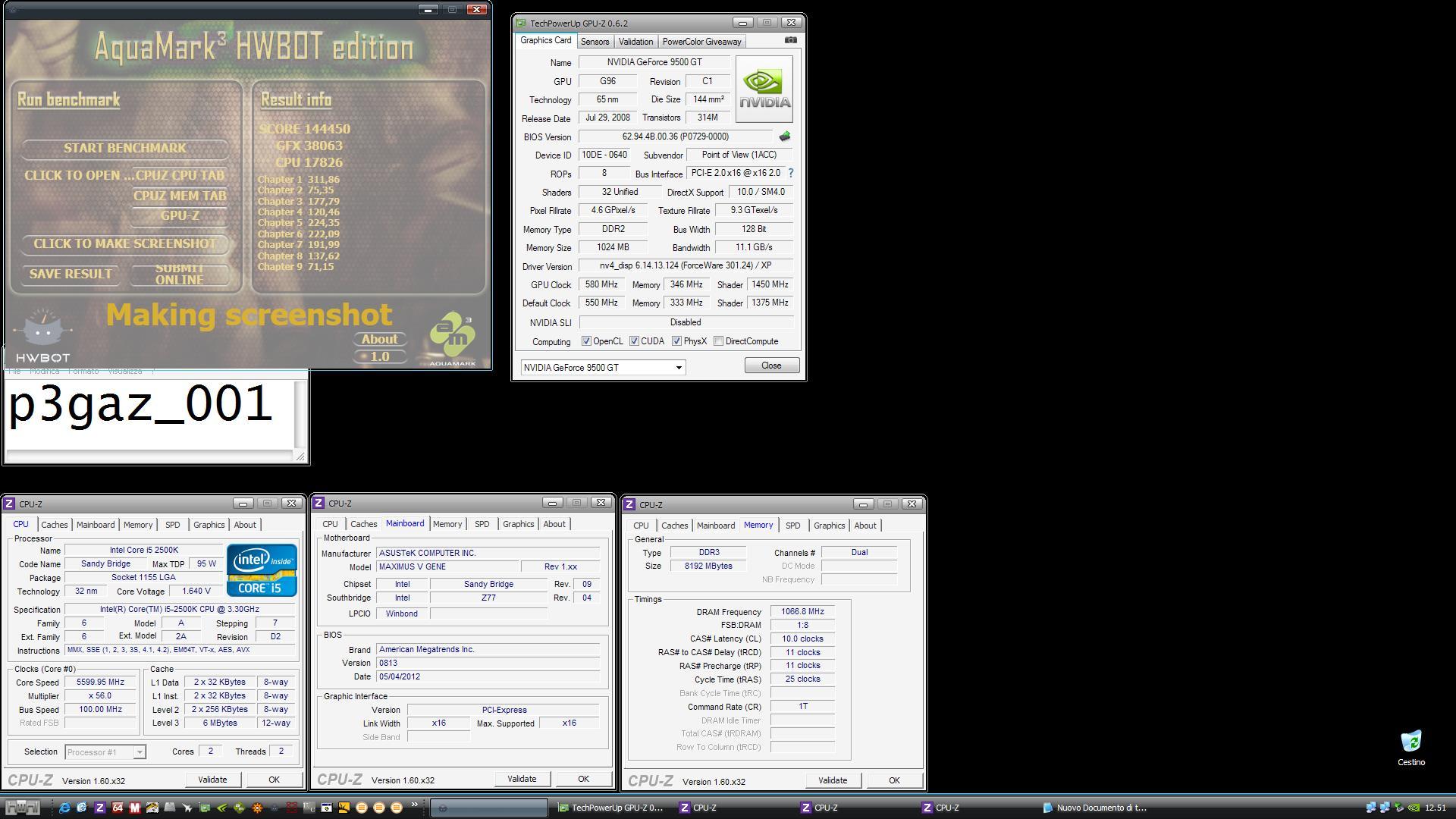
Task: Launch the red 64 quick launch icon
Action: click(118, 808)
